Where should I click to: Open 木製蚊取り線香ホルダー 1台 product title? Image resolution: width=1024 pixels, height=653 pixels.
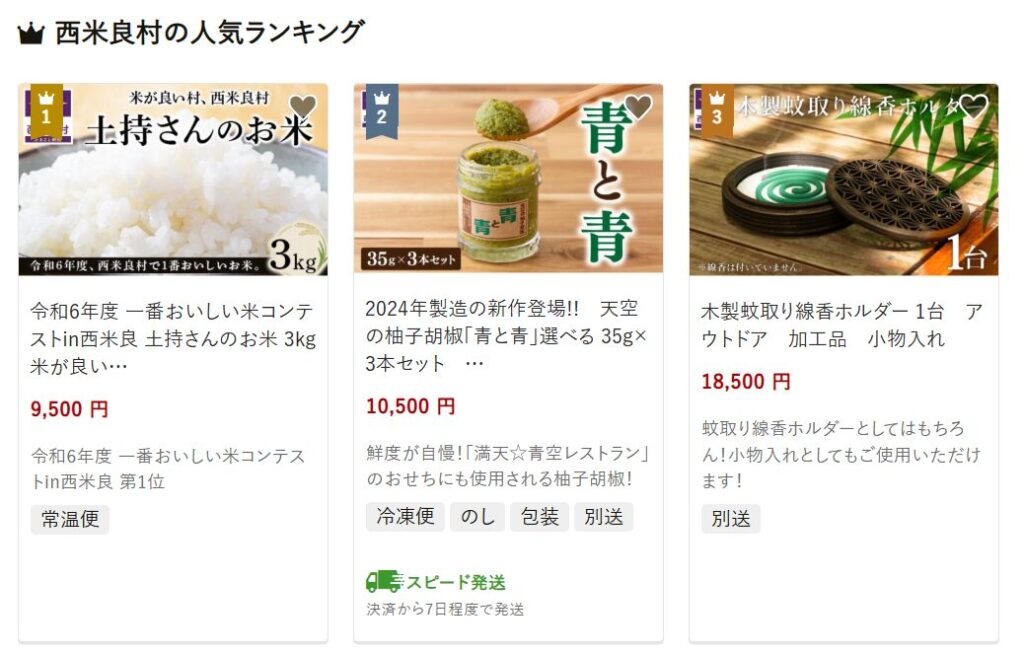click(x=841, y=325)
